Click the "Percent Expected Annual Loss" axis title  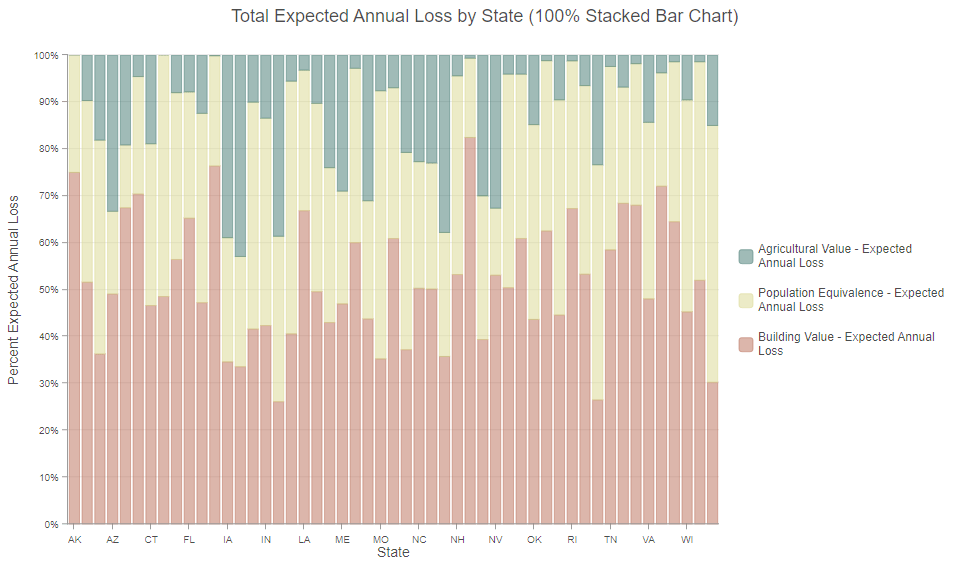(14, 290)
